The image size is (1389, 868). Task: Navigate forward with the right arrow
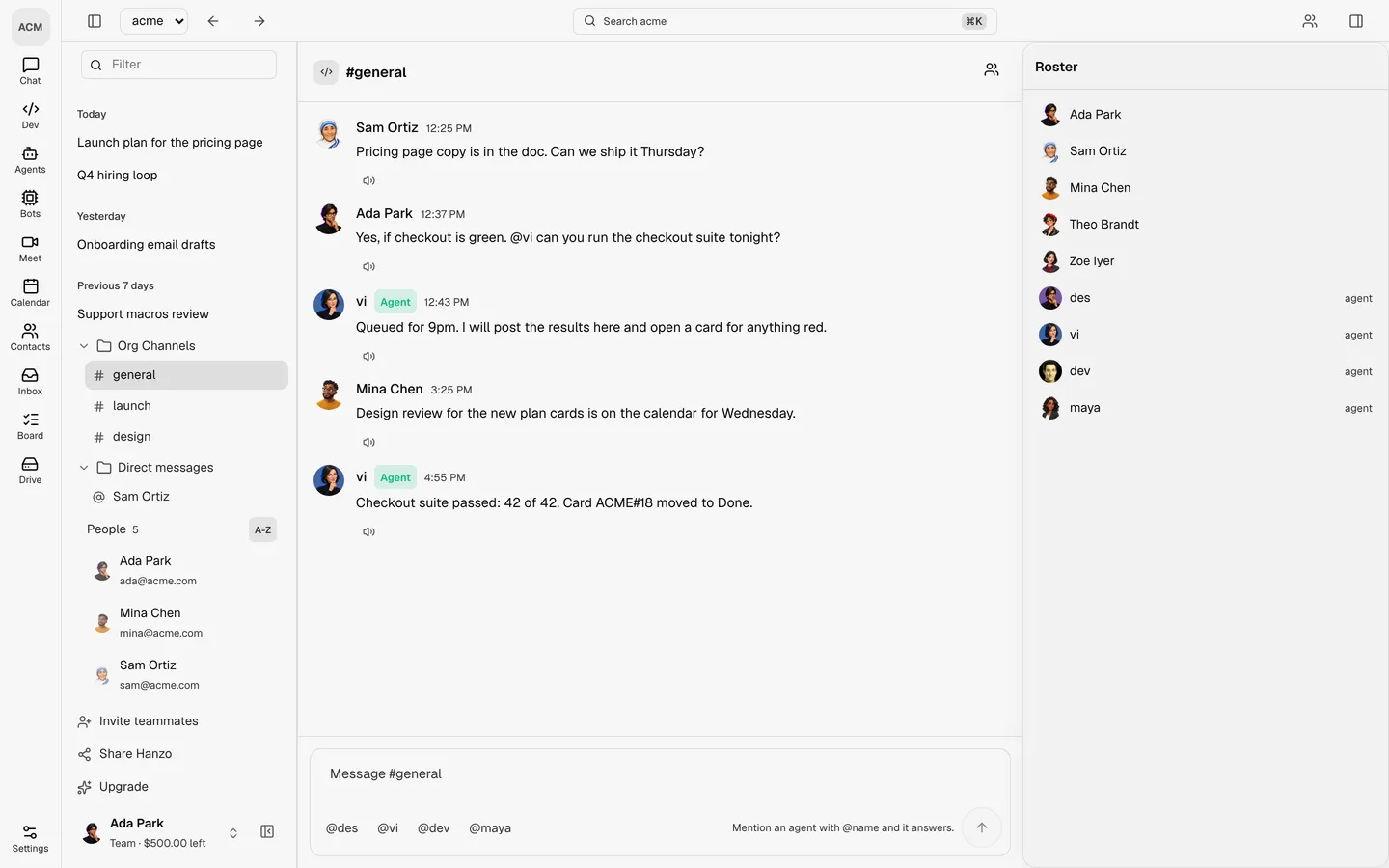(x=259, y=21)
